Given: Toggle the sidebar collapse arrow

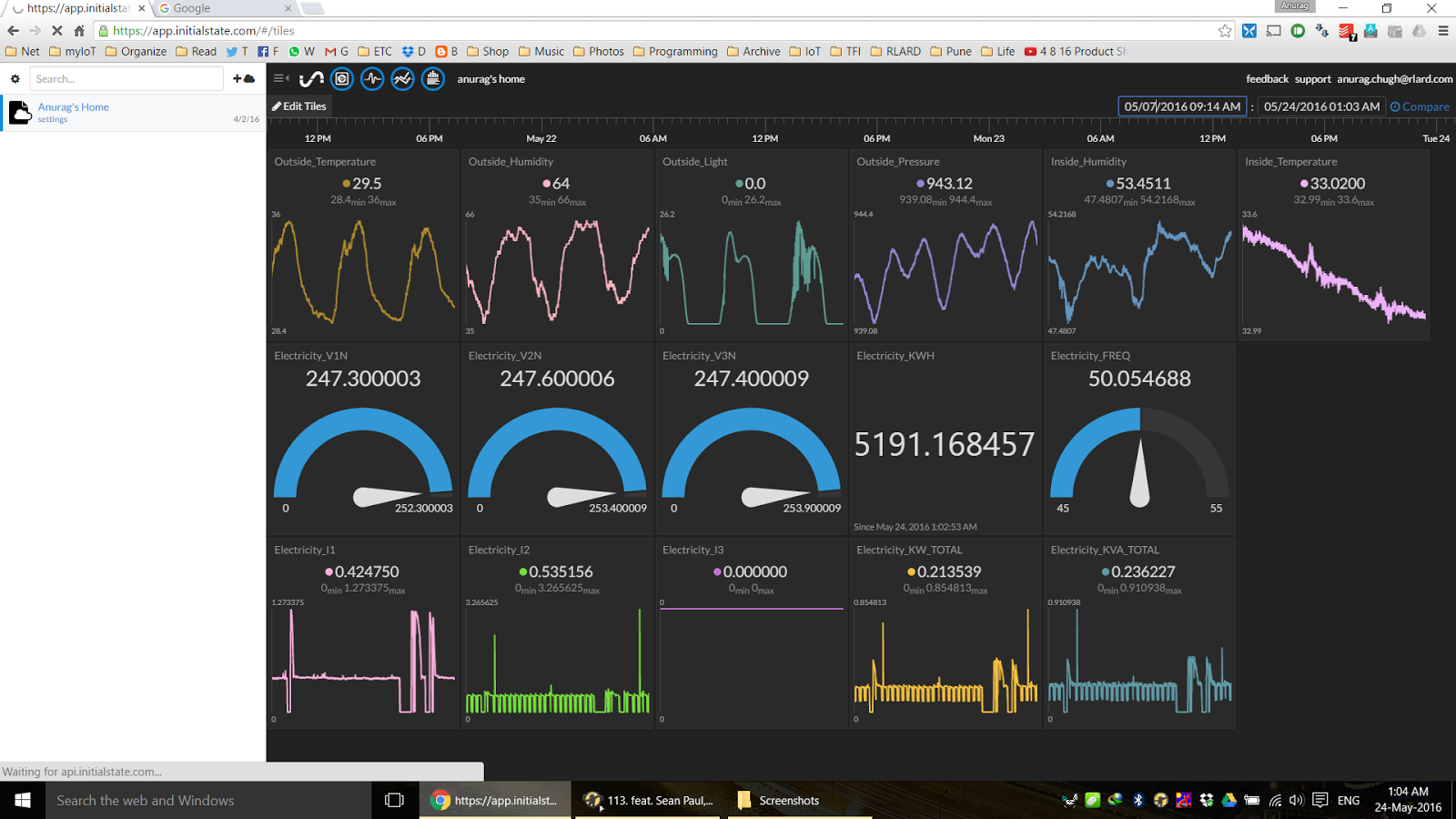Looking at the screenshot, I should [288, 79].
